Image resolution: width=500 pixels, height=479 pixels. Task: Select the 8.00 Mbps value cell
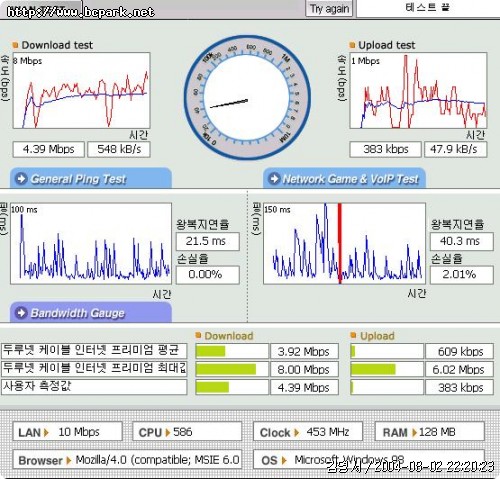305,369
